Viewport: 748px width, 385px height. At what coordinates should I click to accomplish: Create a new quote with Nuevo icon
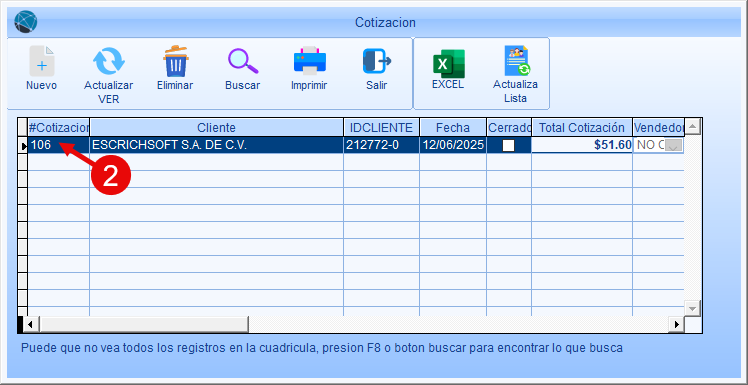coord(42,61)
